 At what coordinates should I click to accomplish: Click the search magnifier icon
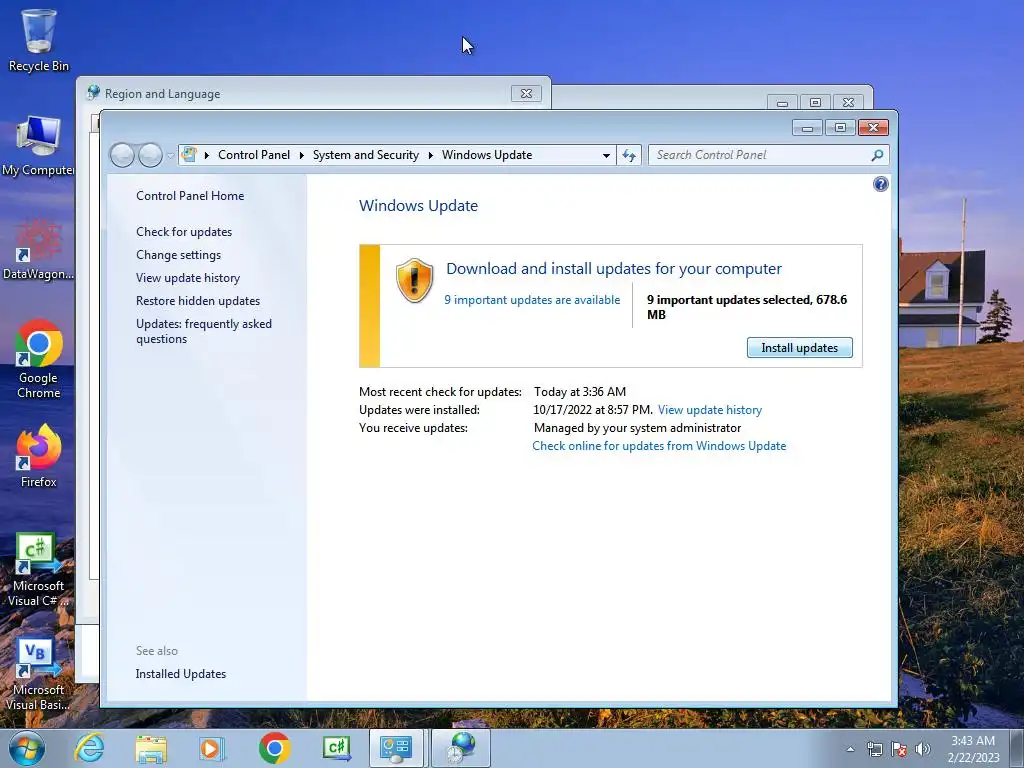[878, 155]
